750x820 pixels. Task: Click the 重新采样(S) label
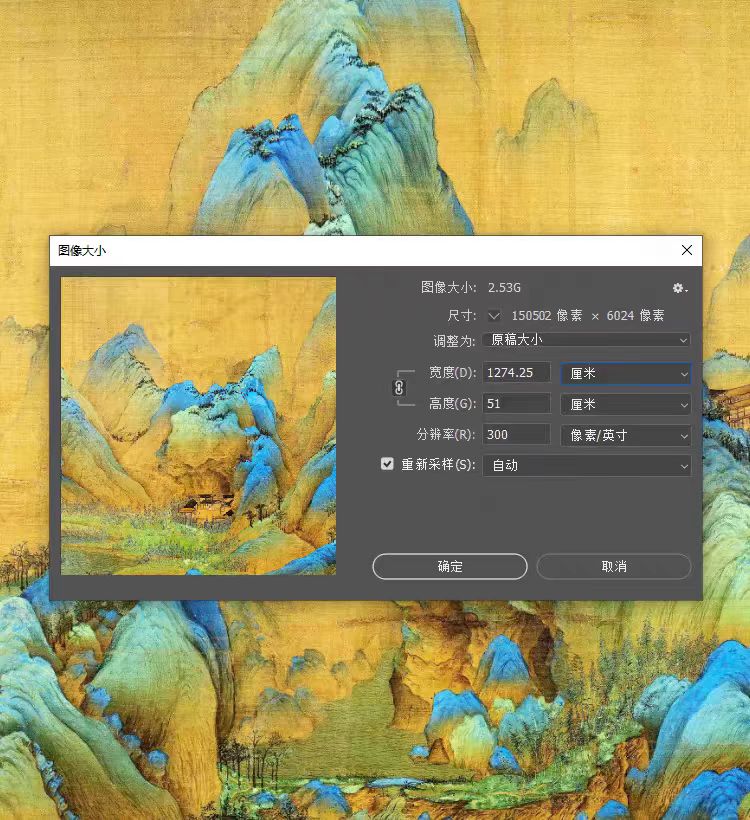pos(438,464)
